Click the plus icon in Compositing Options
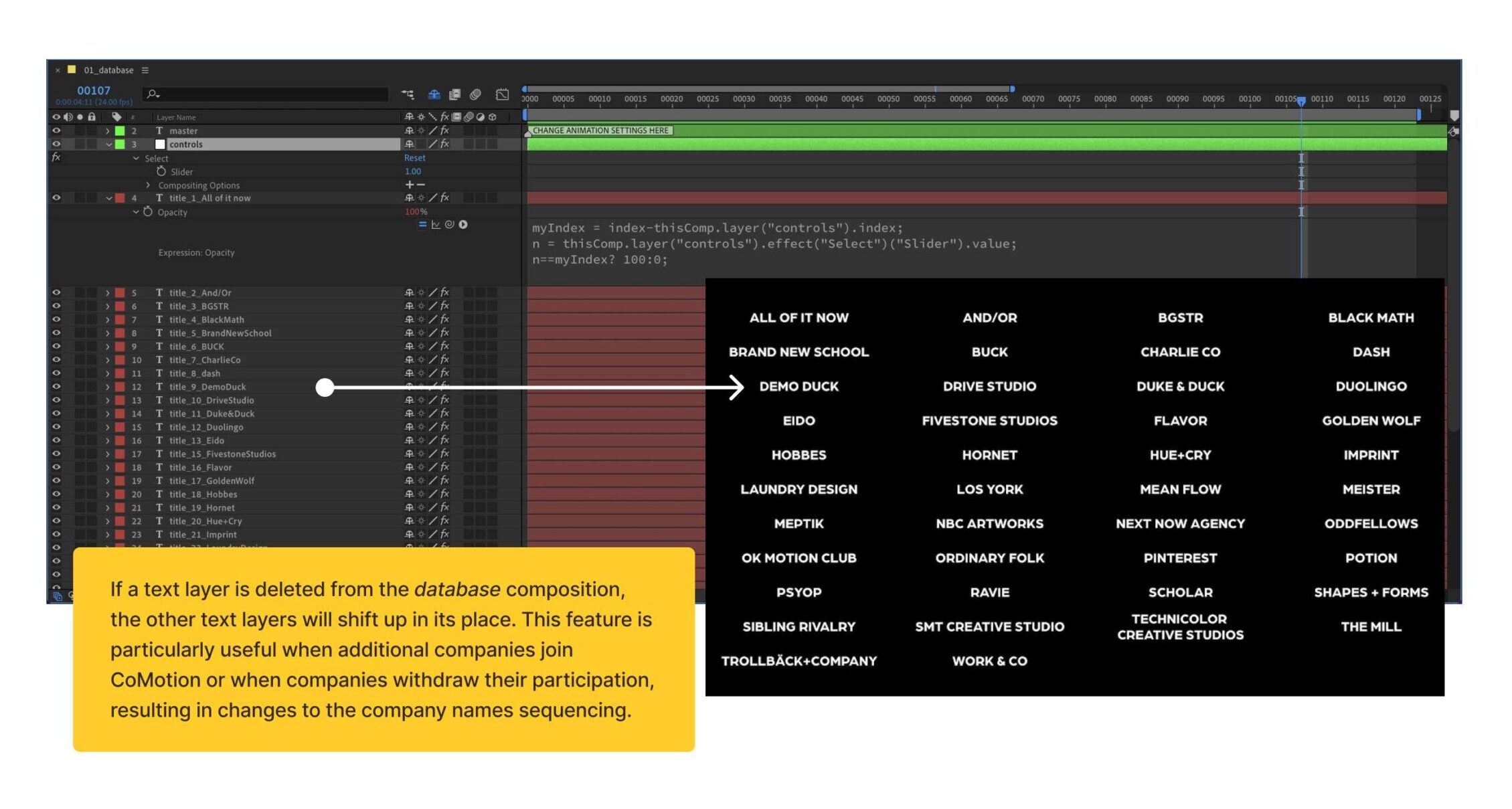 410,185
